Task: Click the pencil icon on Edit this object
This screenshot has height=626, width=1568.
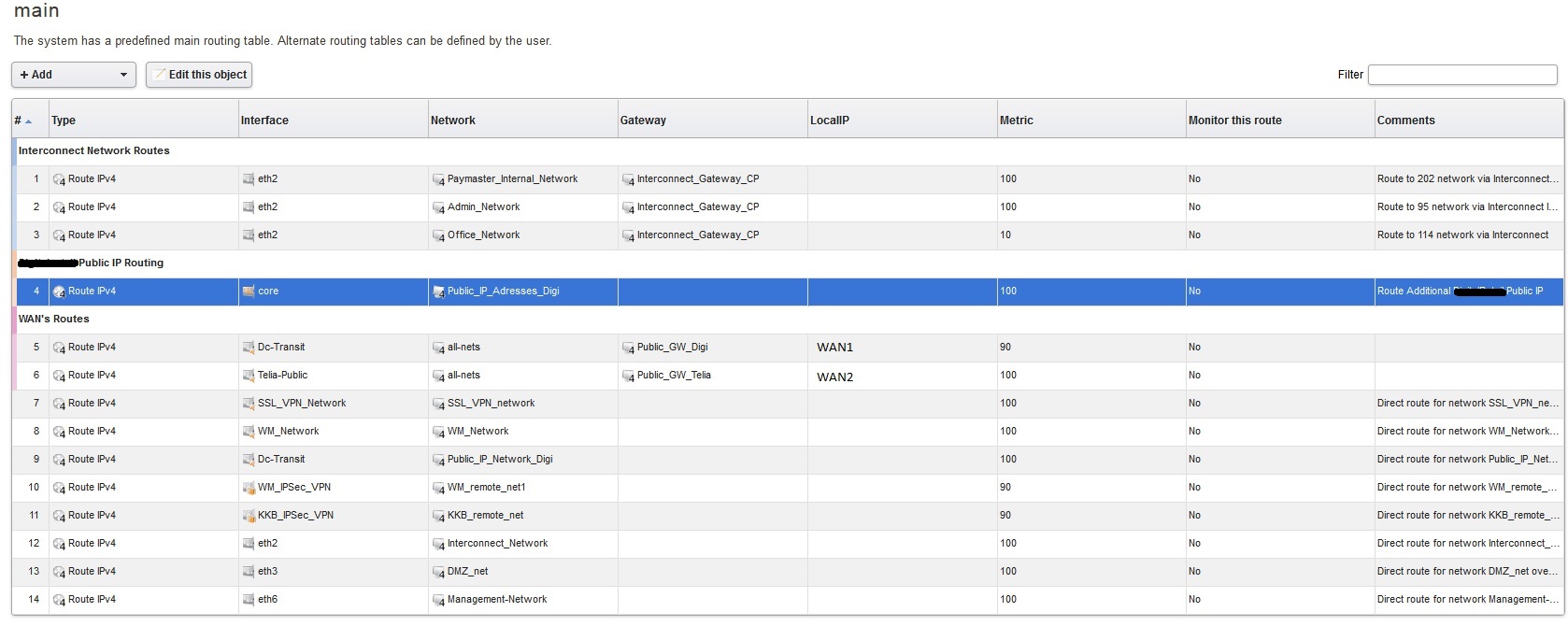Action: pyautogui.click(x=160, y=75)
